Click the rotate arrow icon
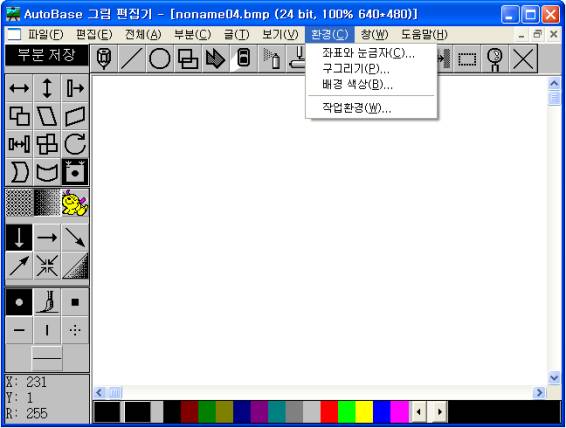The height and width of the screenshot is (428, 566). point(75,144)
